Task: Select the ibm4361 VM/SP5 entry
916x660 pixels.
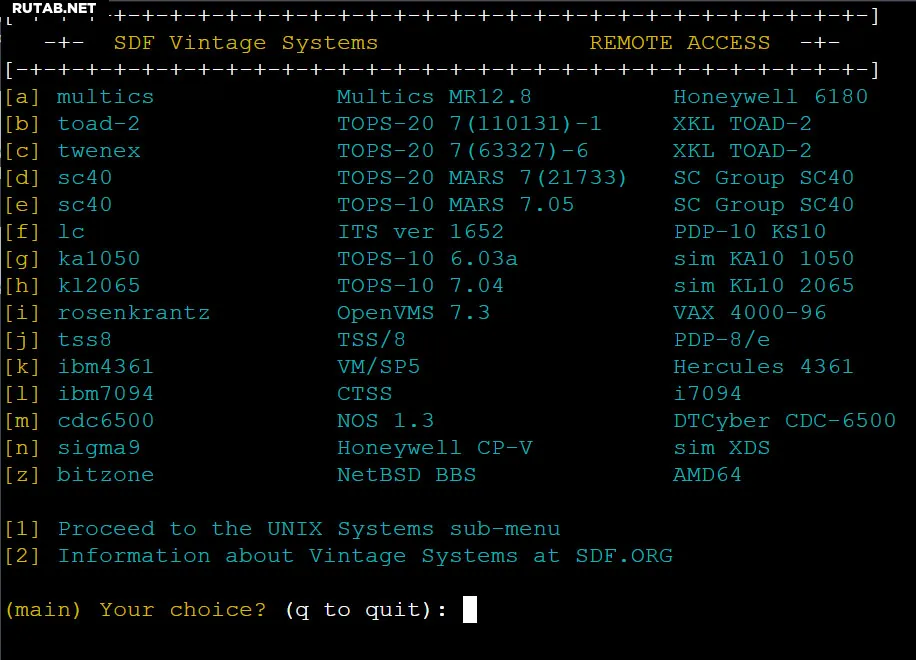Action: coord(105,367)
